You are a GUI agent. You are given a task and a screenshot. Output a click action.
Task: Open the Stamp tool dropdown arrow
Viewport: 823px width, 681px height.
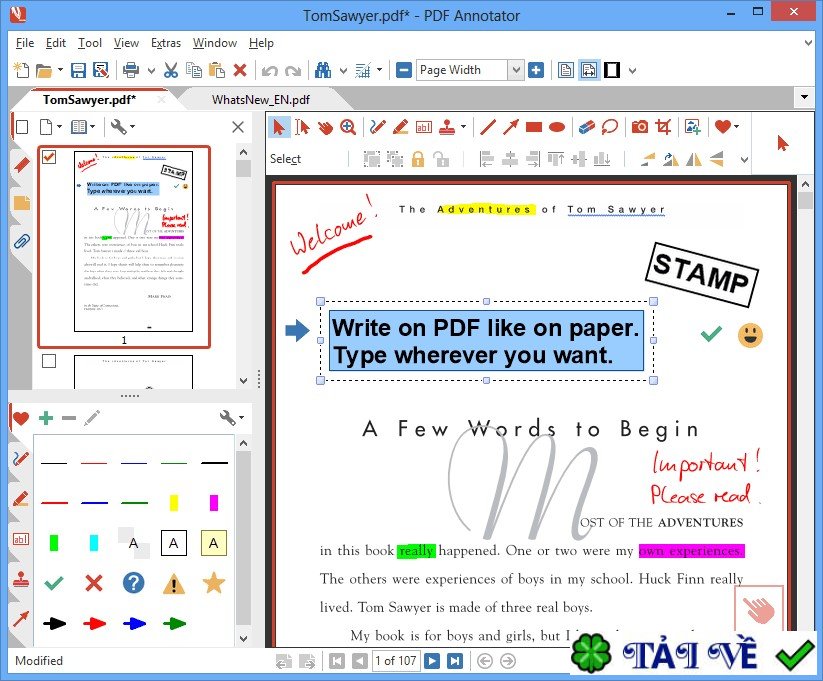[x=463, y=127]
